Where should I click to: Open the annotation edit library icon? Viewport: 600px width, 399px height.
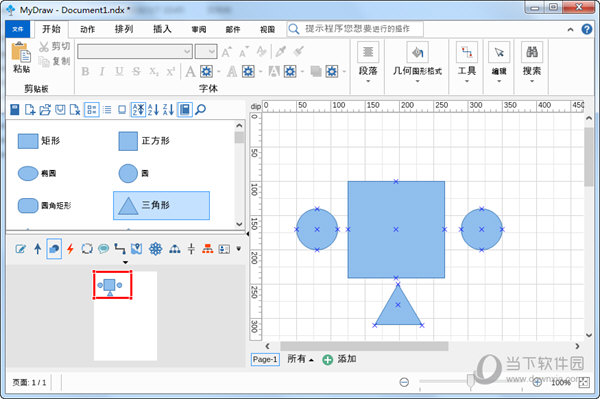pyautogui.click(x=21, y=249)
